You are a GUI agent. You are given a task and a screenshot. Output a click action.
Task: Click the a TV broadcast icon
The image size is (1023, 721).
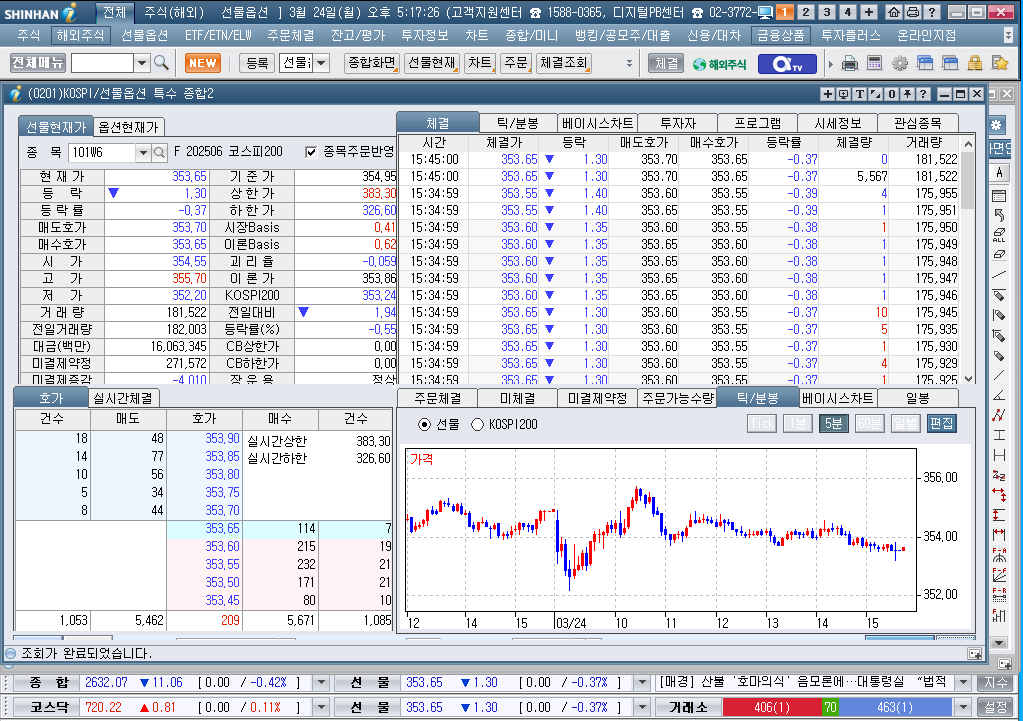[787, 64]
